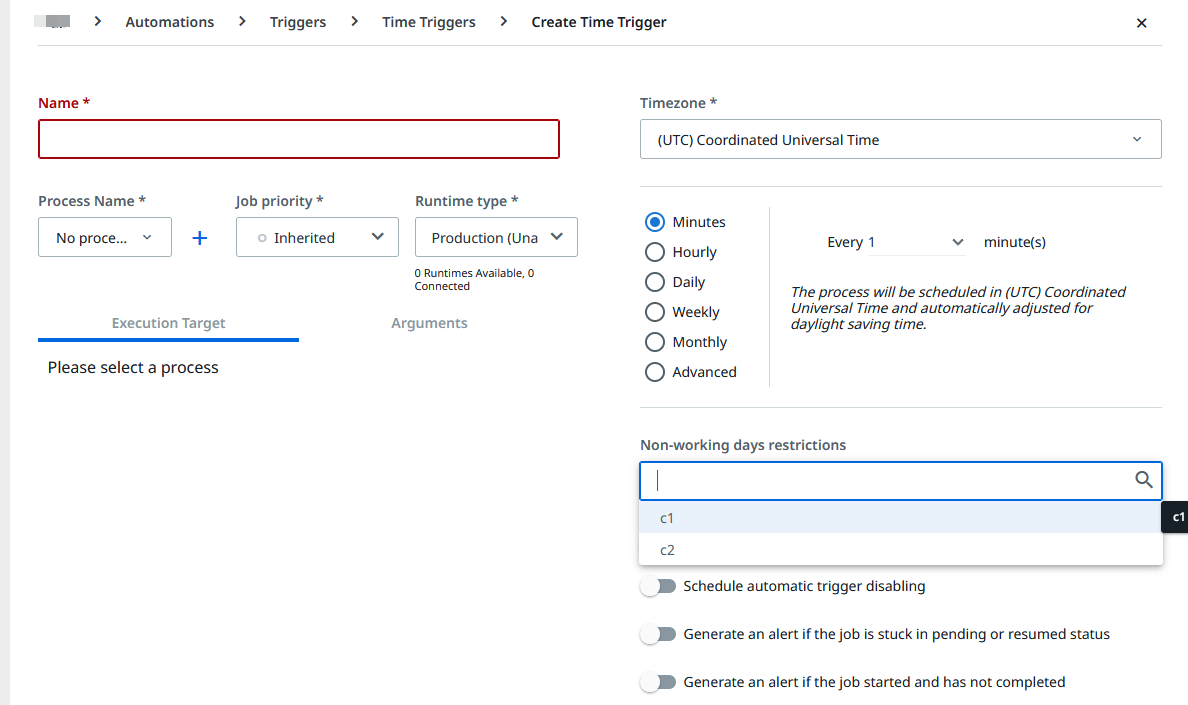
Task: Close the Create Time Trigger panel
Action: tap(1142, 23)
